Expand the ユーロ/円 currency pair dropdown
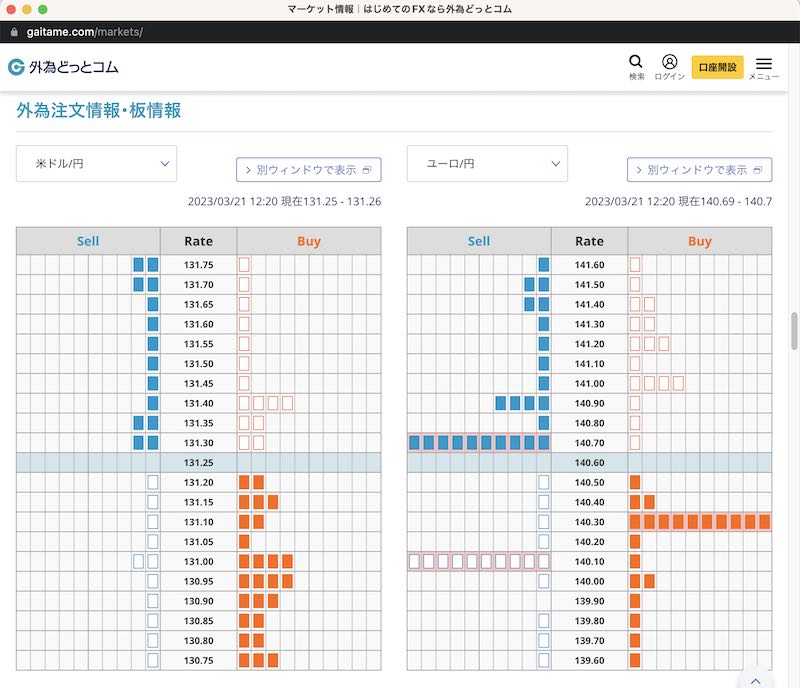 tap(487, 163)
